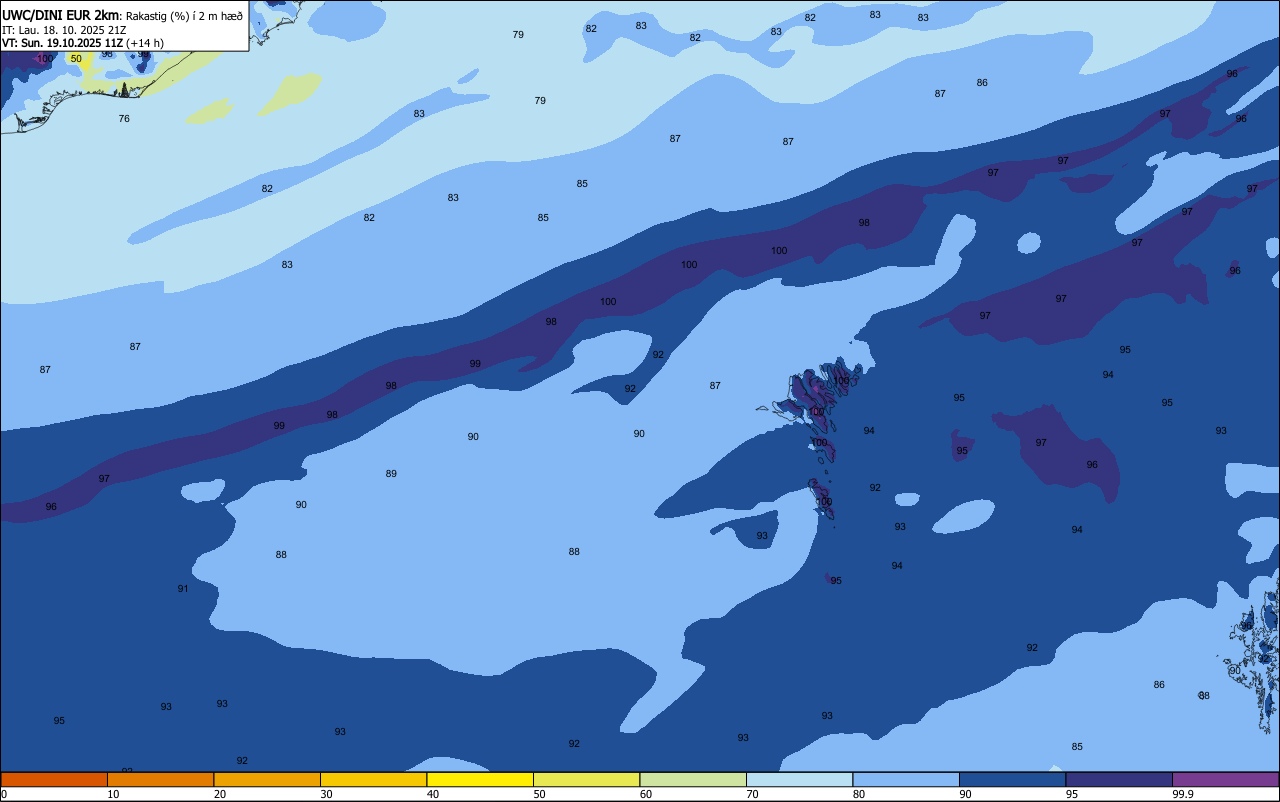Select the orange 10–20 legend color segment
This screenshot has height=802, width=1280.
pos(160,779)
